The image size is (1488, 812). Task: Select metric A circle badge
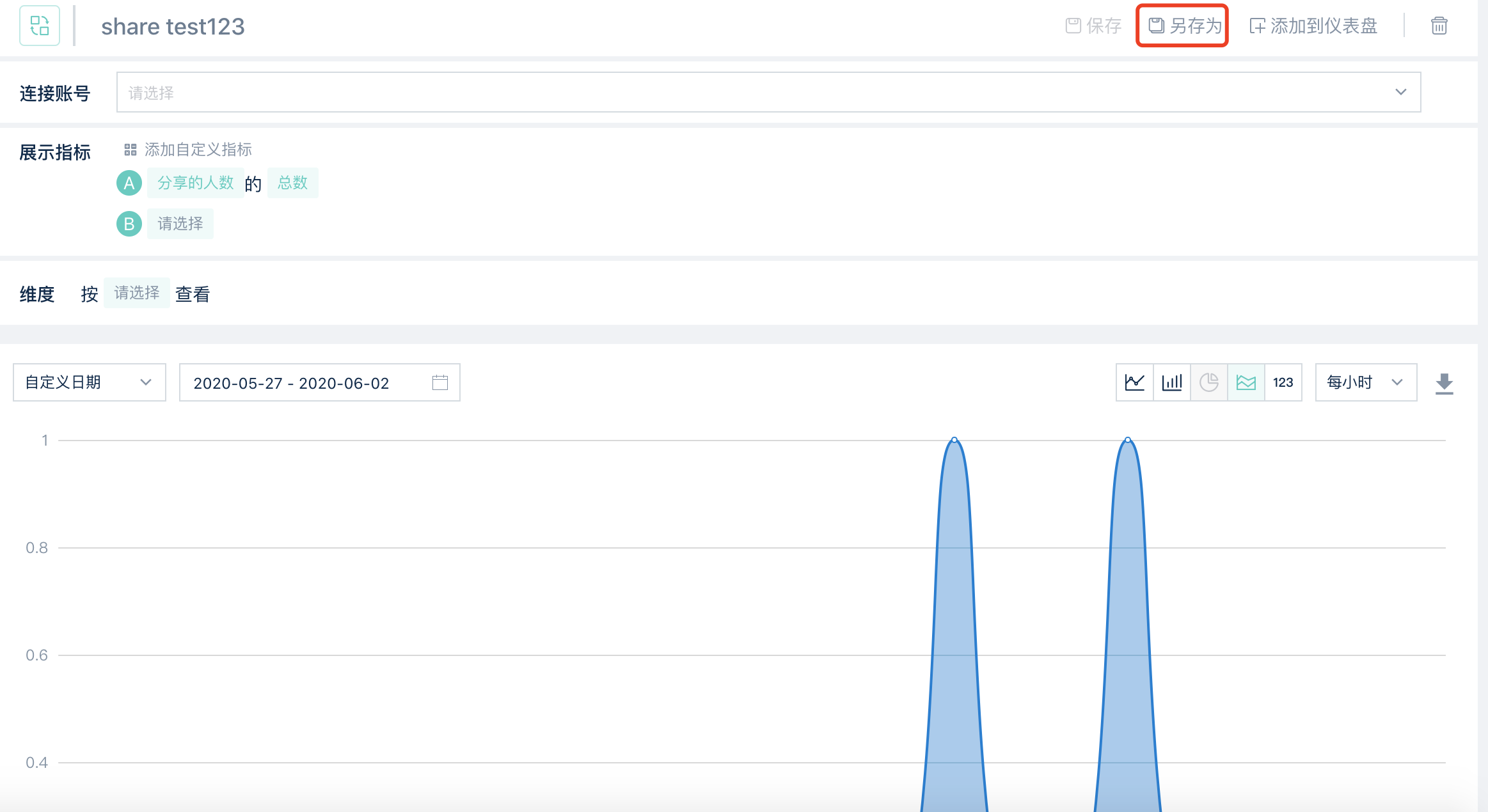[129, 183]
